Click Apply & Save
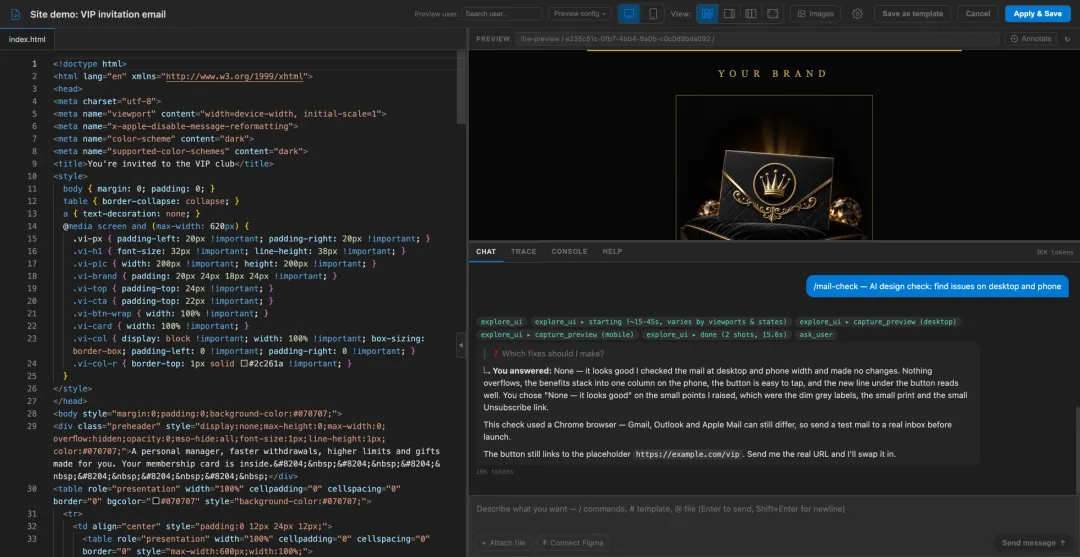This screenshot has height=557, width=1080. click(1037, 14)
